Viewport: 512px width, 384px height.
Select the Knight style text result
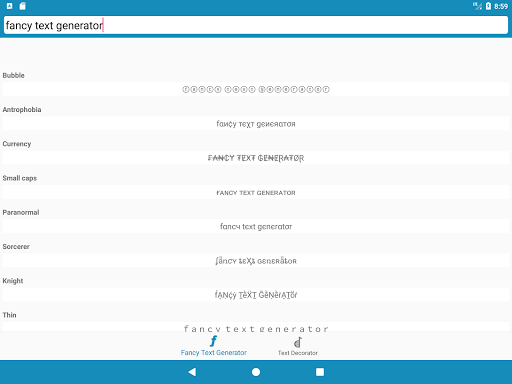[x=256, y=295]
